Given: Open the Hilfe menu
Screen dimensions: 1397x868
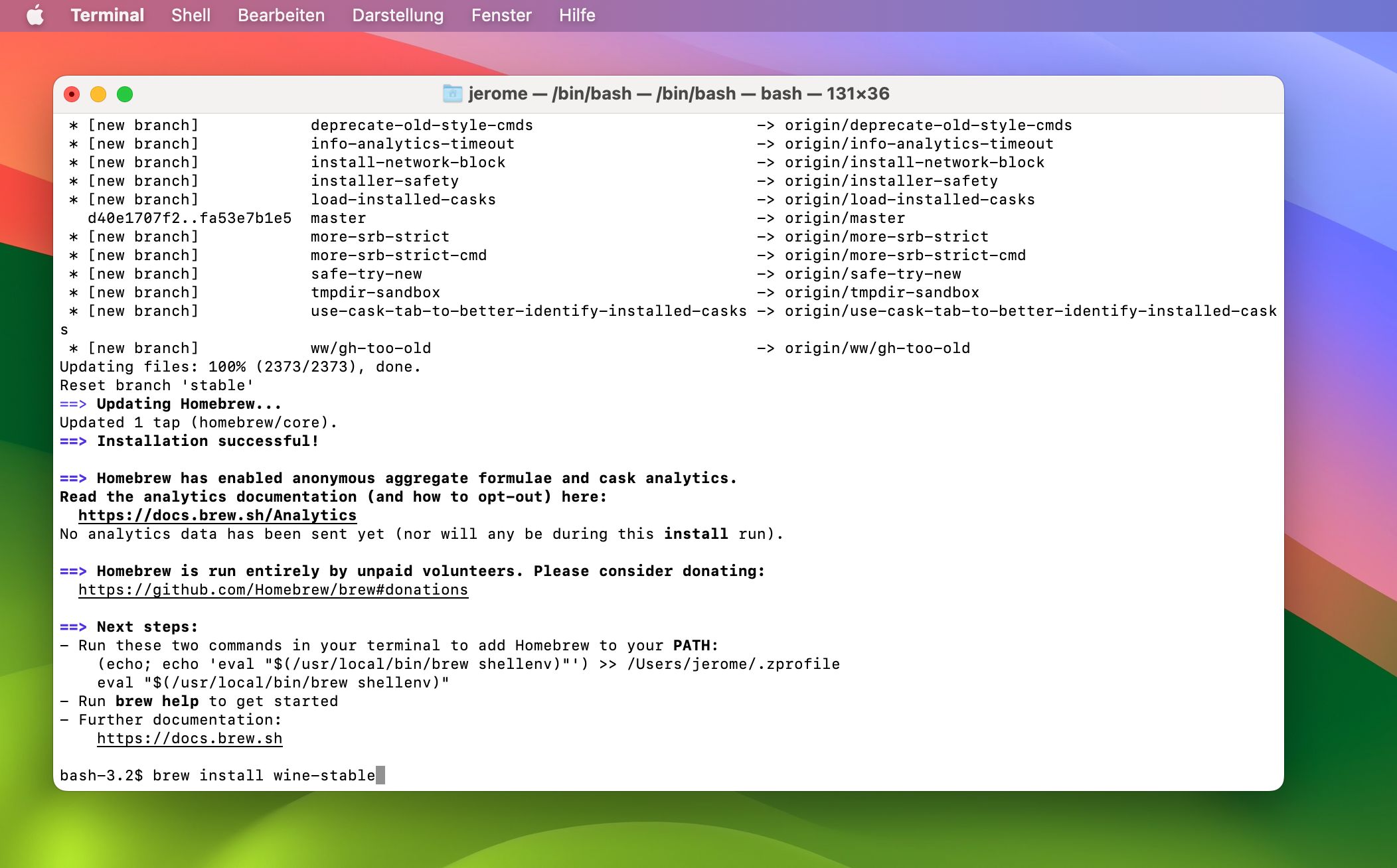Looking at the screenshot, I should tap(576, 15).
